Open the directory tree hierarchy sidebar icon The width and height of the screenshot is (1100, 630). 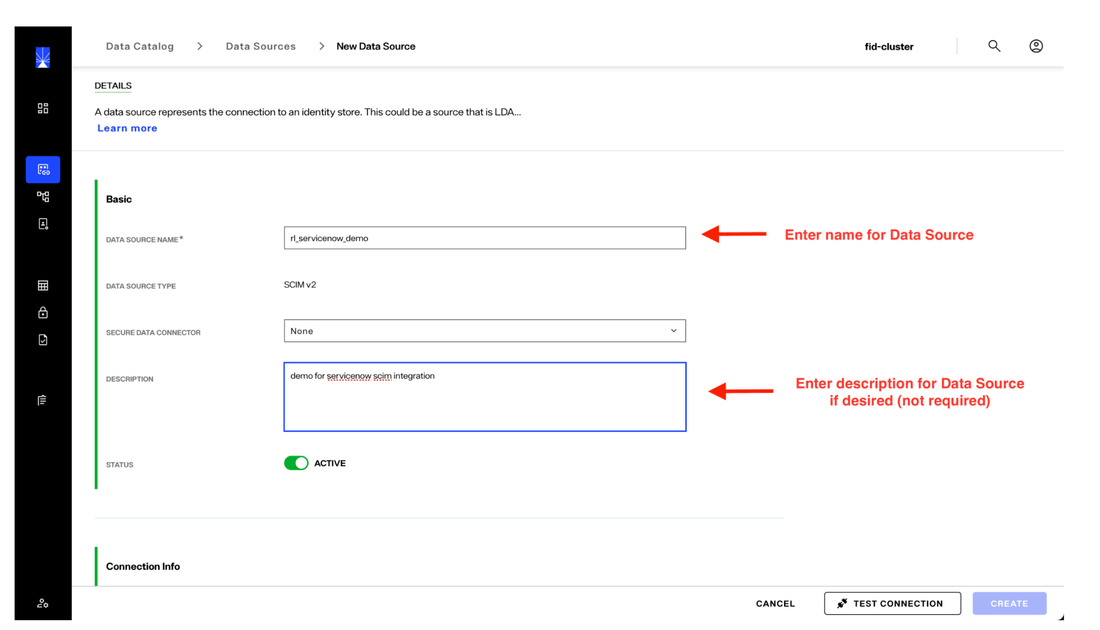point(43,196)
